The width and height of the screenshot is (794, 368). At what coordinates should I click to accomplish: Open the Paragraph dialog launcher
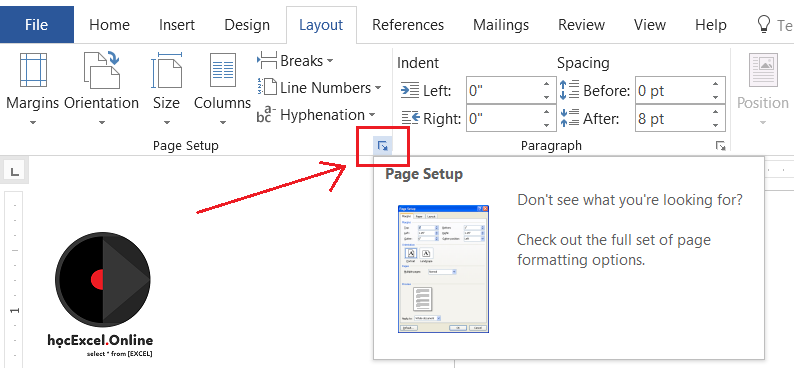720,146
